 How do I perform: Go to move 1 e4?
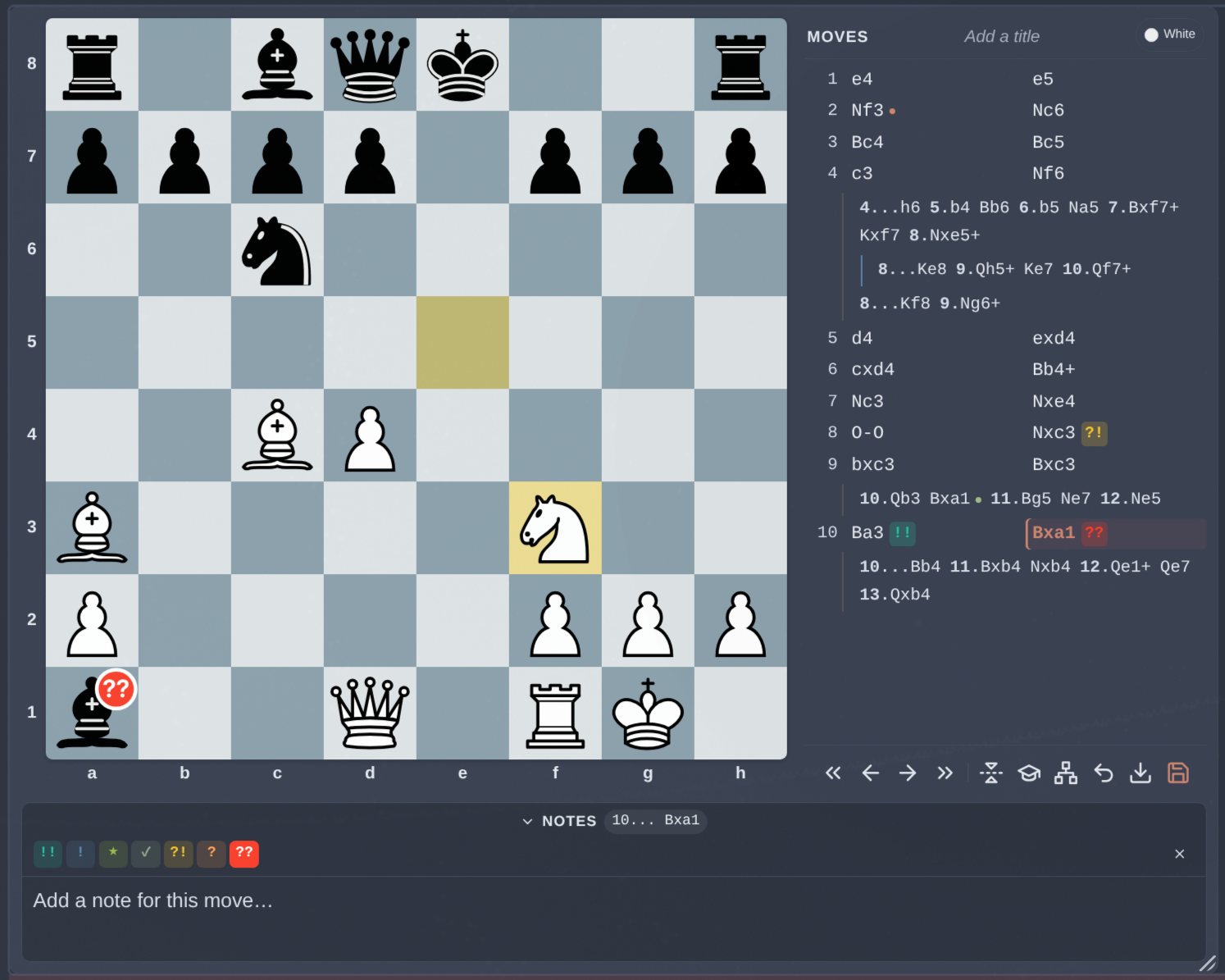point(862,80)
